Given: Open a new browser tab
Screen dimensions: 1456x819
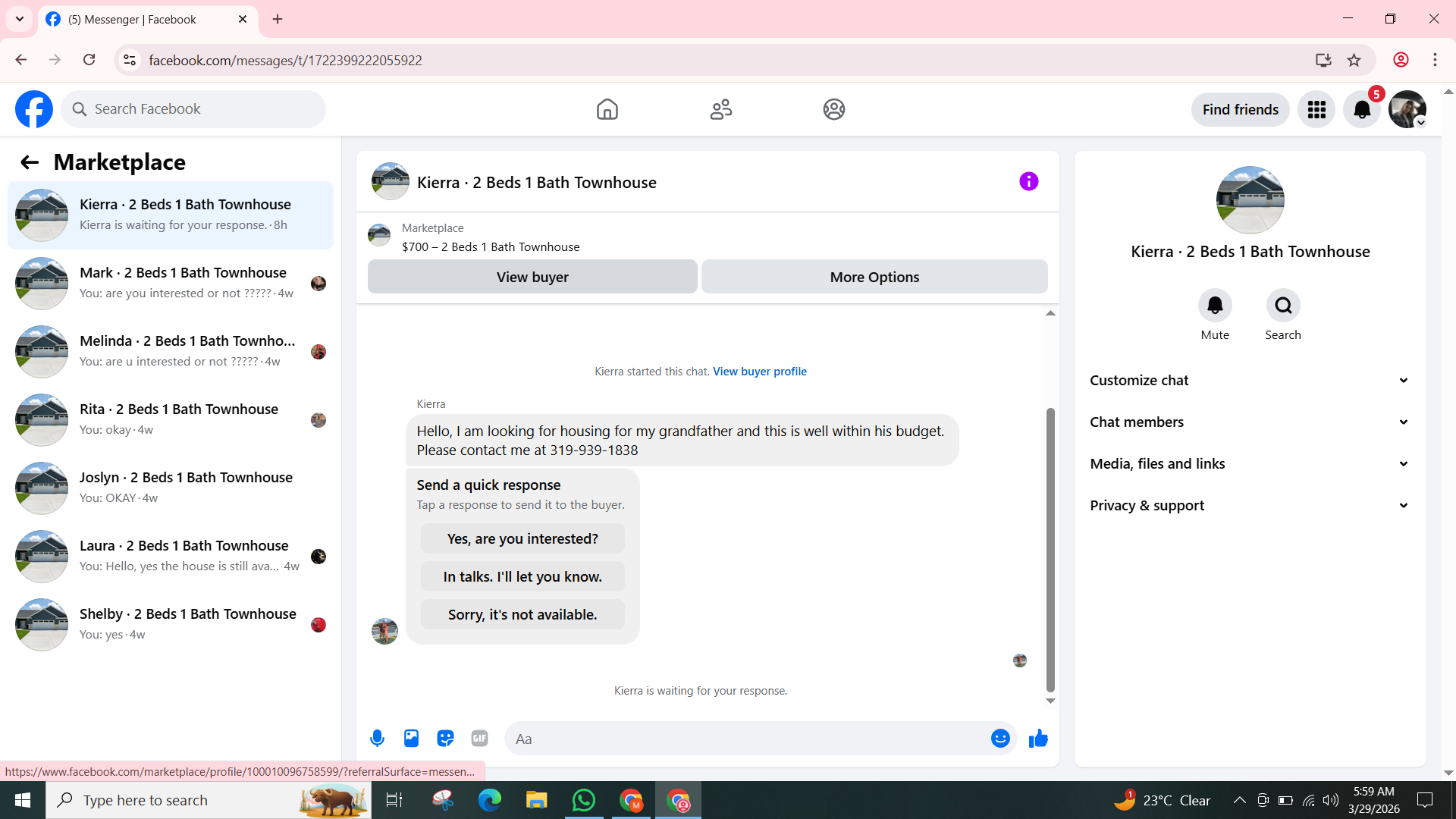Looking at the screenshot, I should [278, 19].
